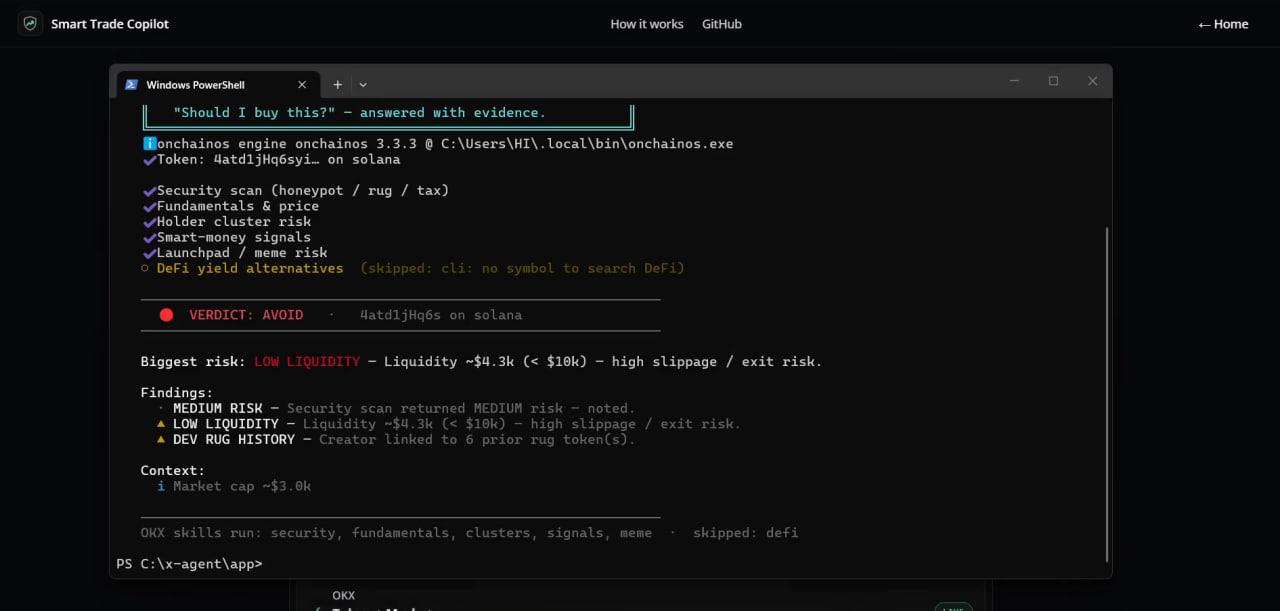Click the 'VERDICT: AVOID' text
This screenshot has height=611, width=1280.
246,315
